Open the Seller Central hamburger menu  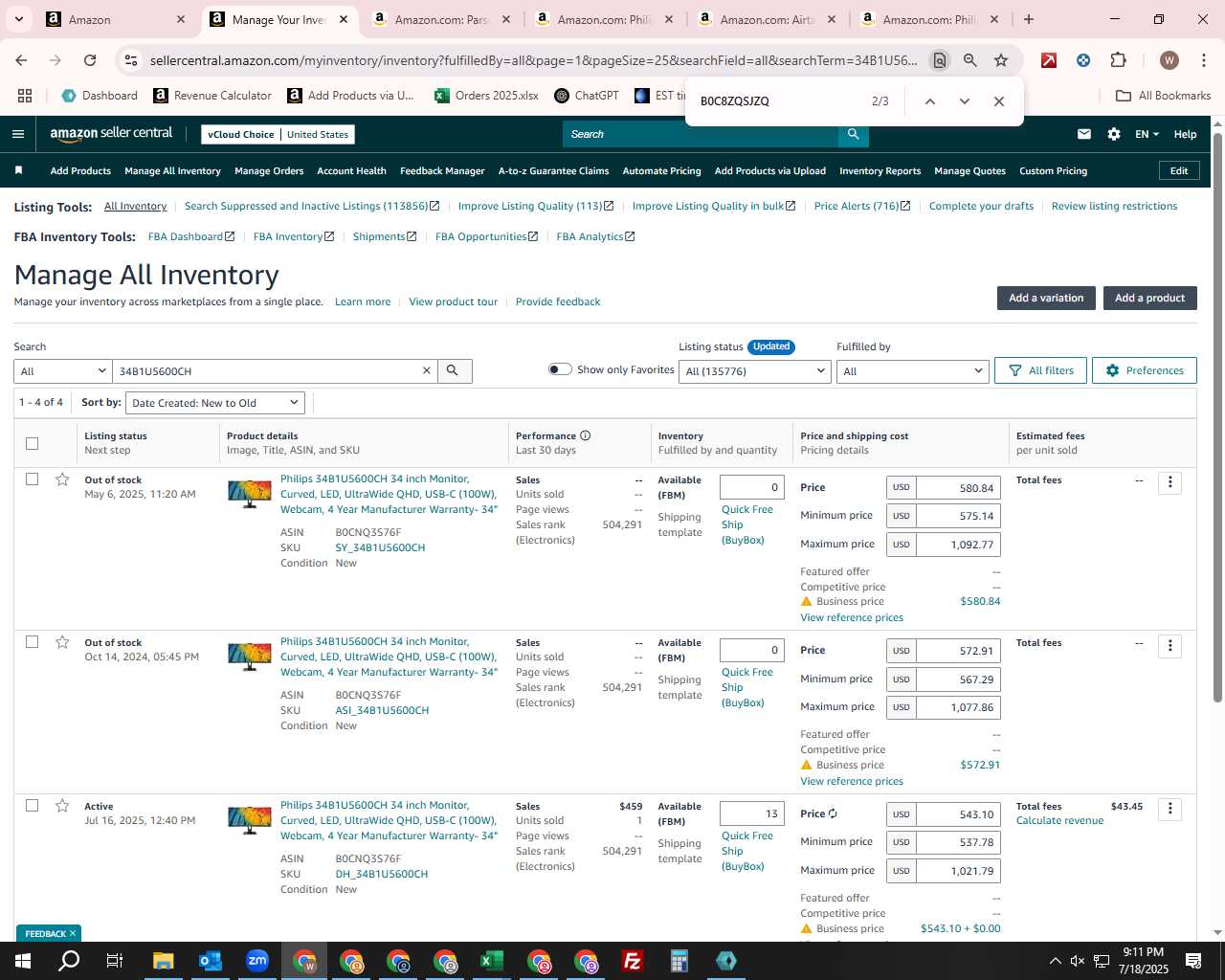18,134
